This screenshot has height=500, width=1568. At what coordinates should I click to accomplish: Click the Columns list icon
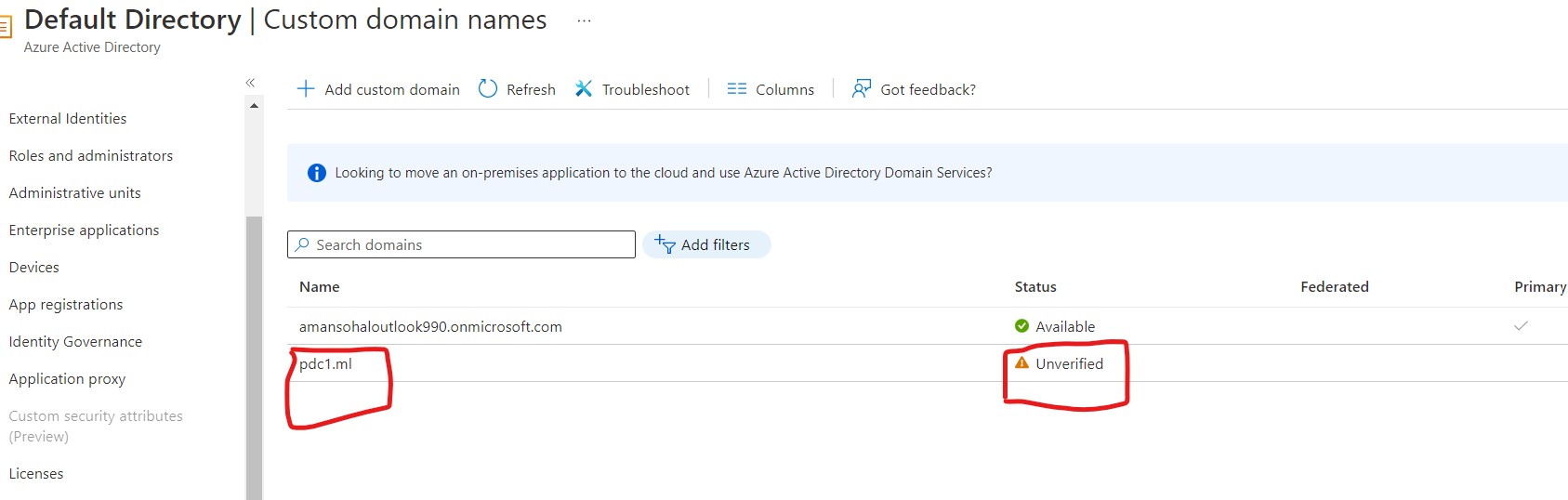click(x=737, y=89)
